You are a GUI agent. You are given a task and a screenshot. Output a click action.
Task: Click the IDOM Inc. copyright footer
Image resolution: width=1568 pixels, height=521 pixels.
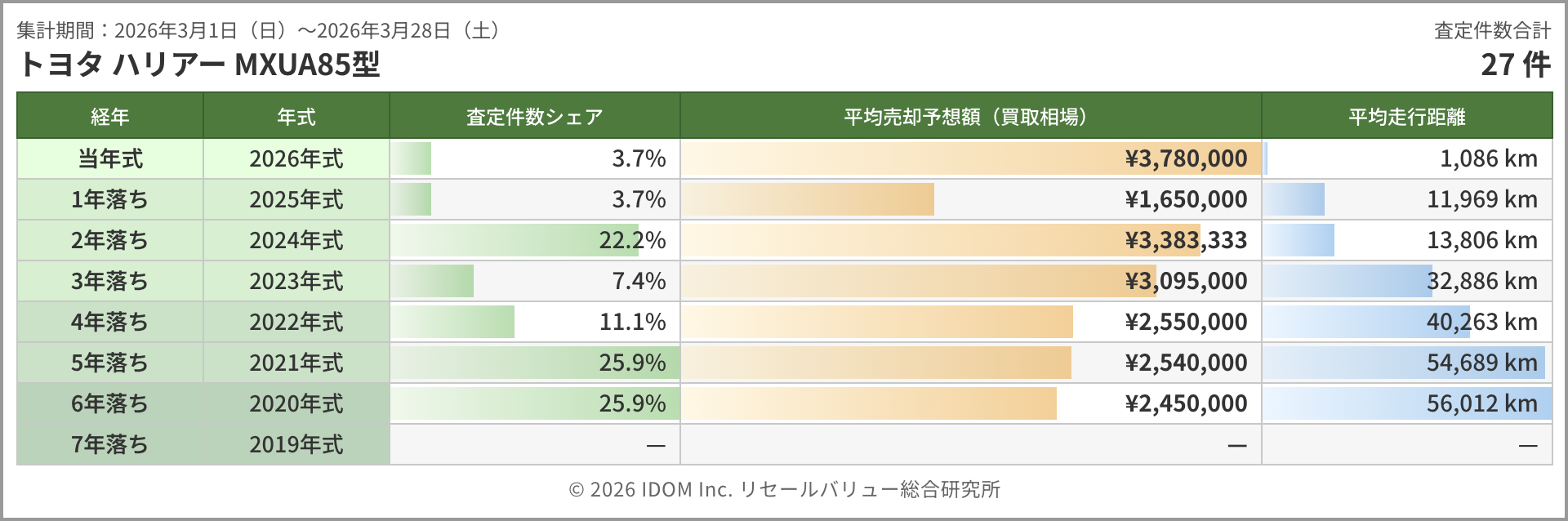784,489
